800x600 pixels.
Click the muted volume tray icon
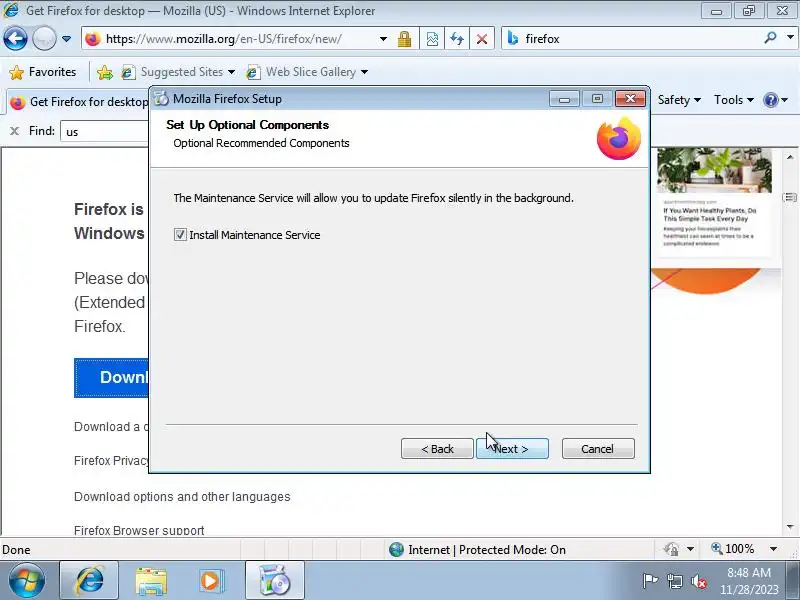point(698,581)
